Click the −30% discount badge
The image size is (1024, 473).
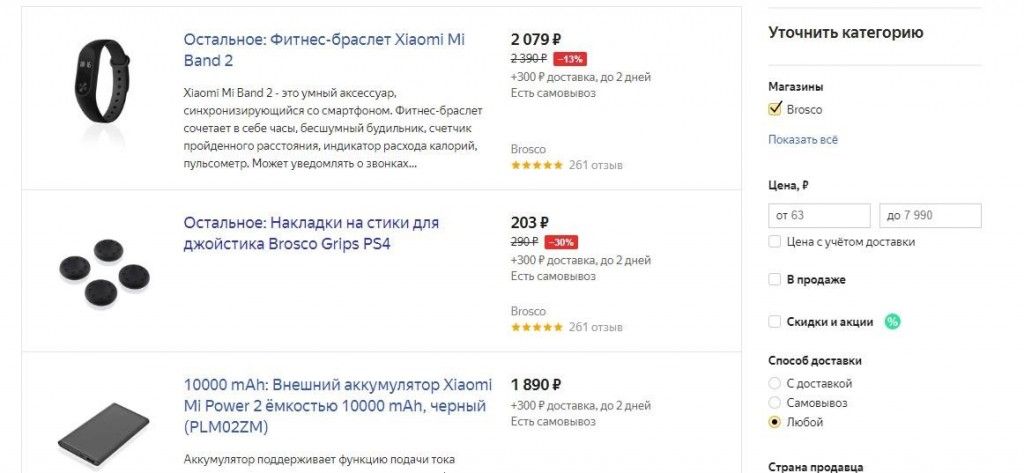coord(560,242)
